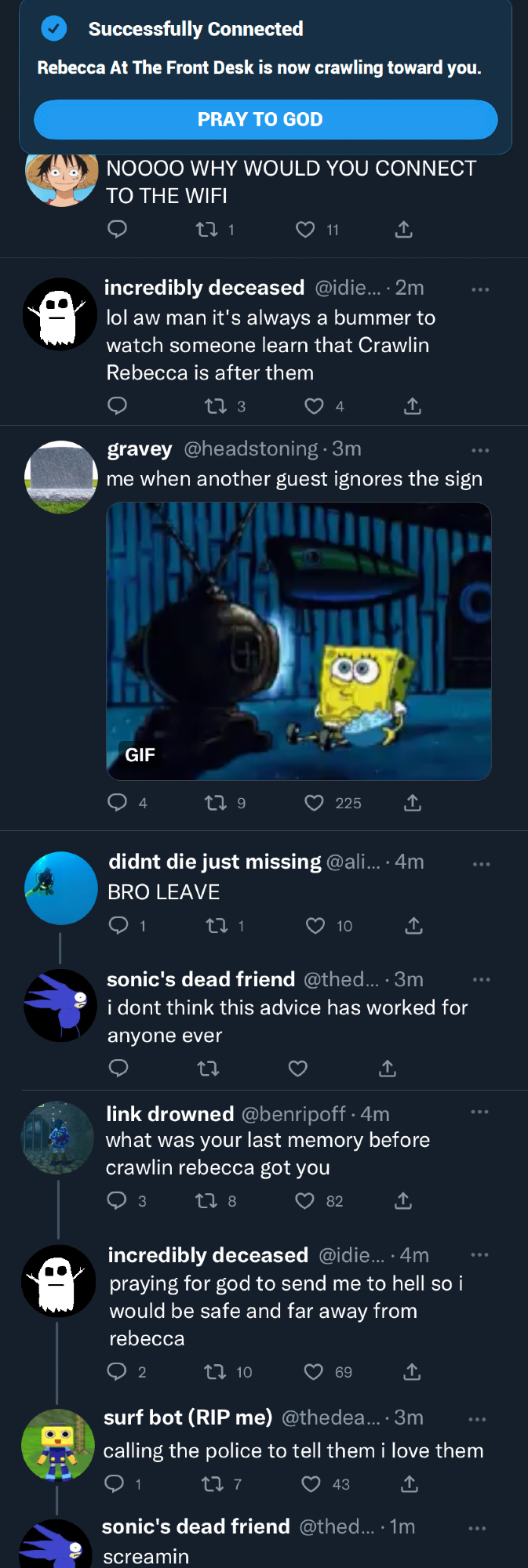Retweet link drowned's last memory tweet
The height and width of the screenshot is (1568, 528).
pos(206,1201)
